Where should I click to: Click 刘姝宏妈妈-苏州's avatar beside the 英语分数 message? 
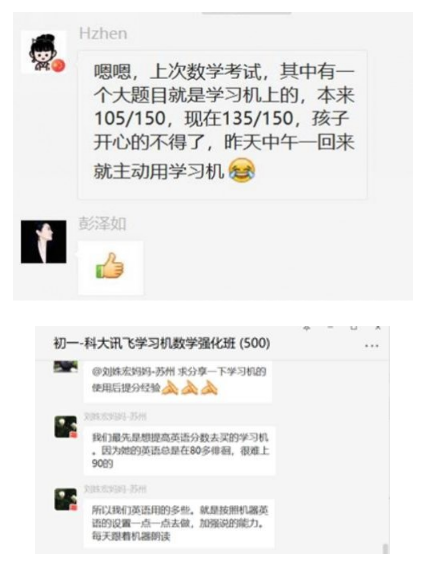click(66, 427)
